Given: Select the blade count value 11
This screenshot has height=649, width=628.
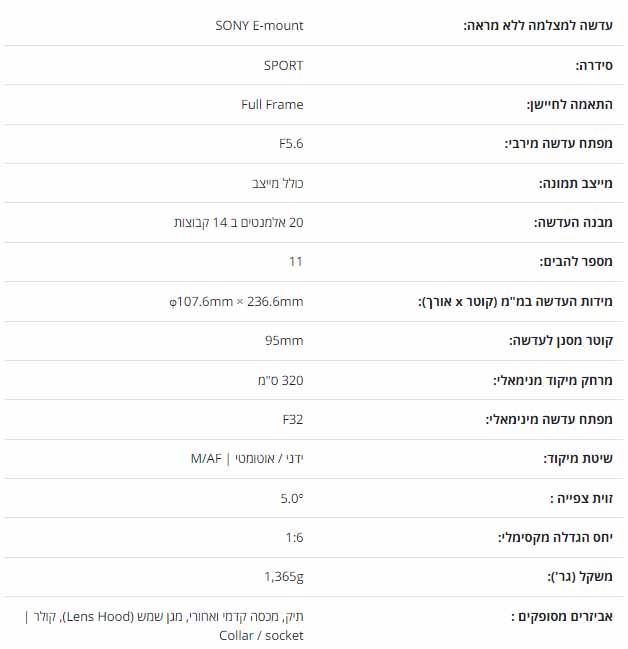Looking at the screenshot, I should click(296, 262).
